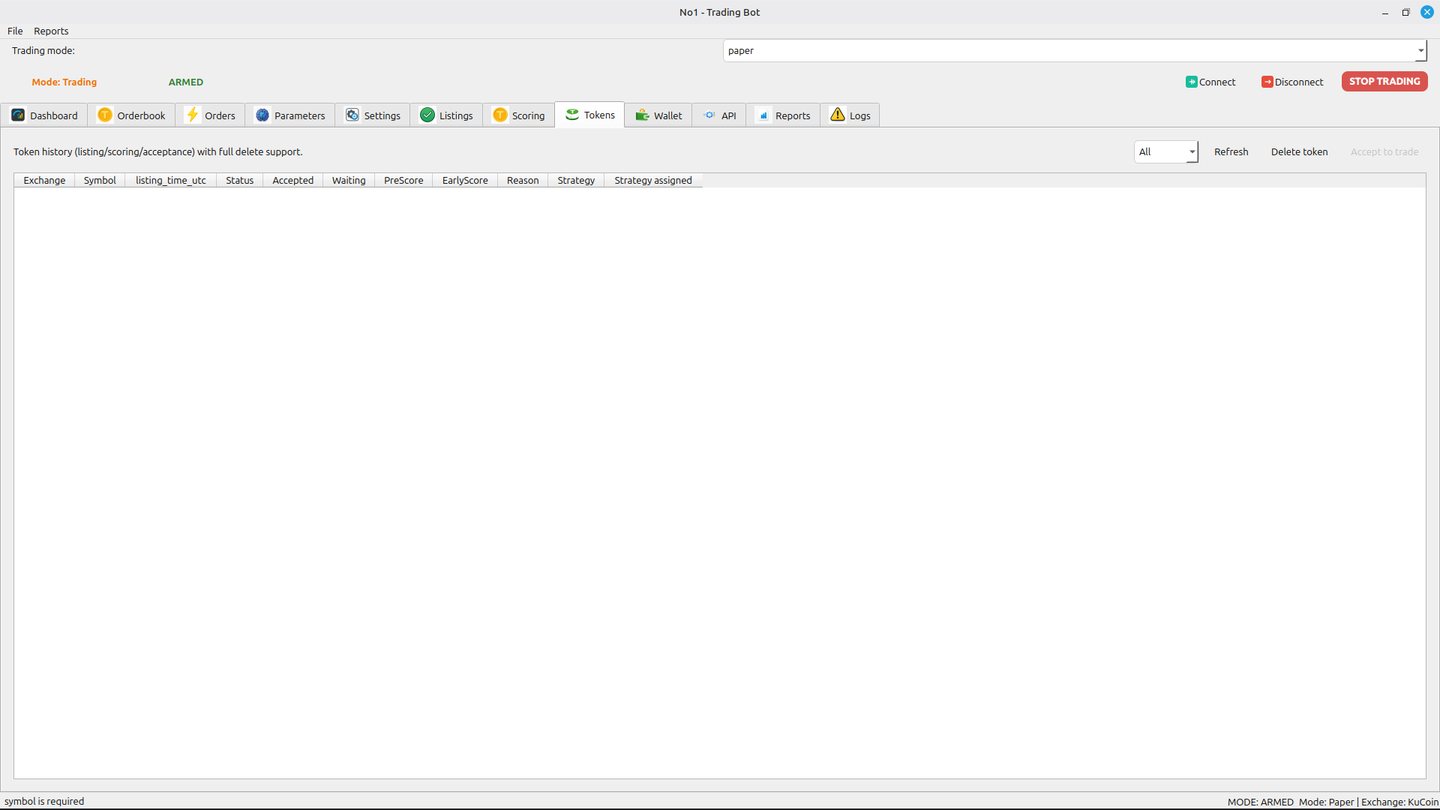Click the Wallet icon

(642, 115)
